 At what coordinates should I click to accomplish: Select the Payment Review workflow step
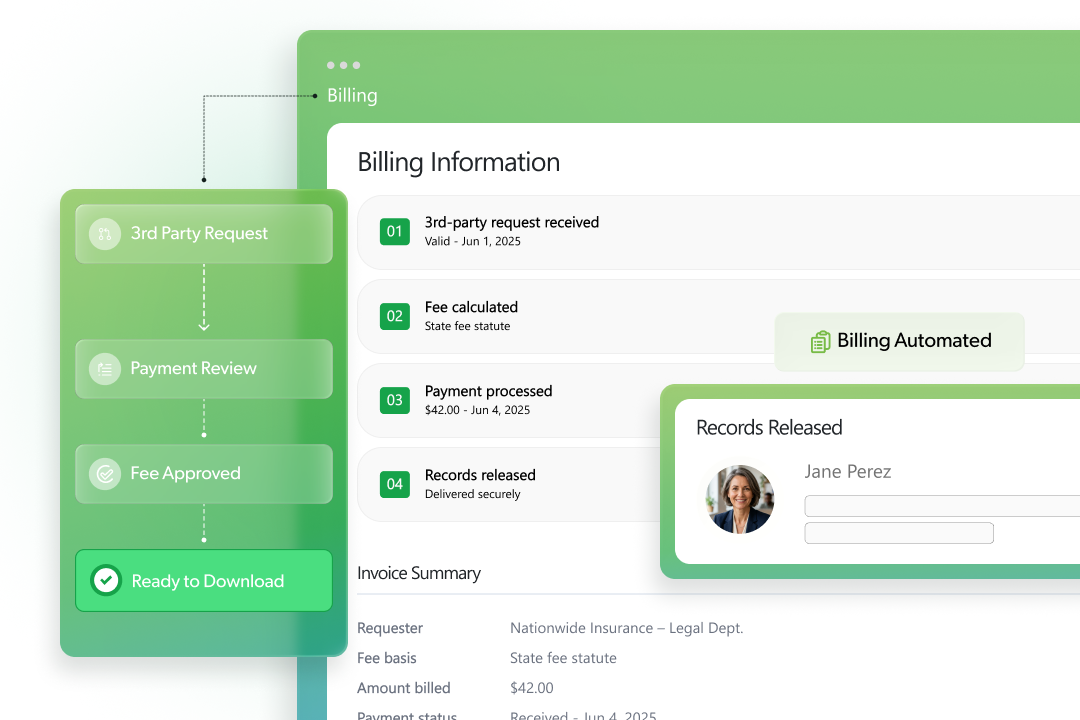(204, 369)
